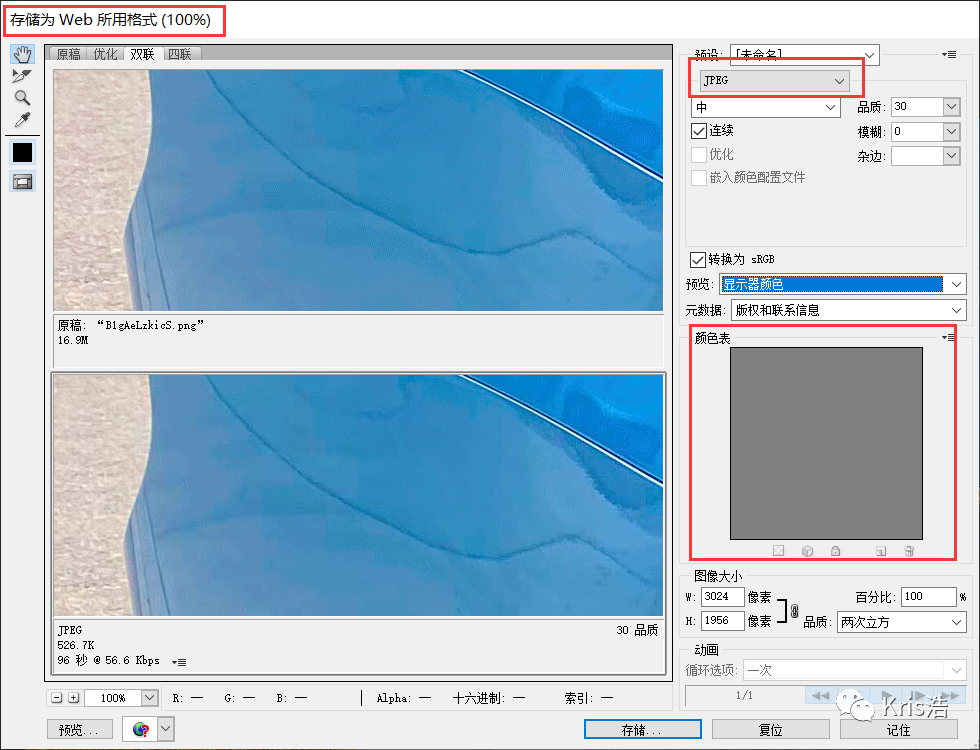Image resolution: width=980 pixels, height=750 pixels.
Task: Click the 复位 reset button
Action: pyautogui.click(x=771, y=729)
